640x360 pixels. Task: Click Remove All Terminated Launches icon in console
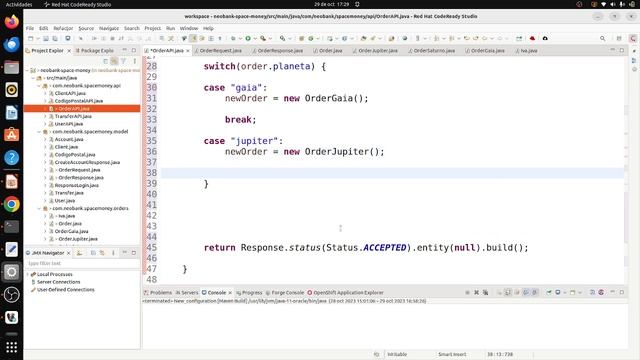point(485,293)
